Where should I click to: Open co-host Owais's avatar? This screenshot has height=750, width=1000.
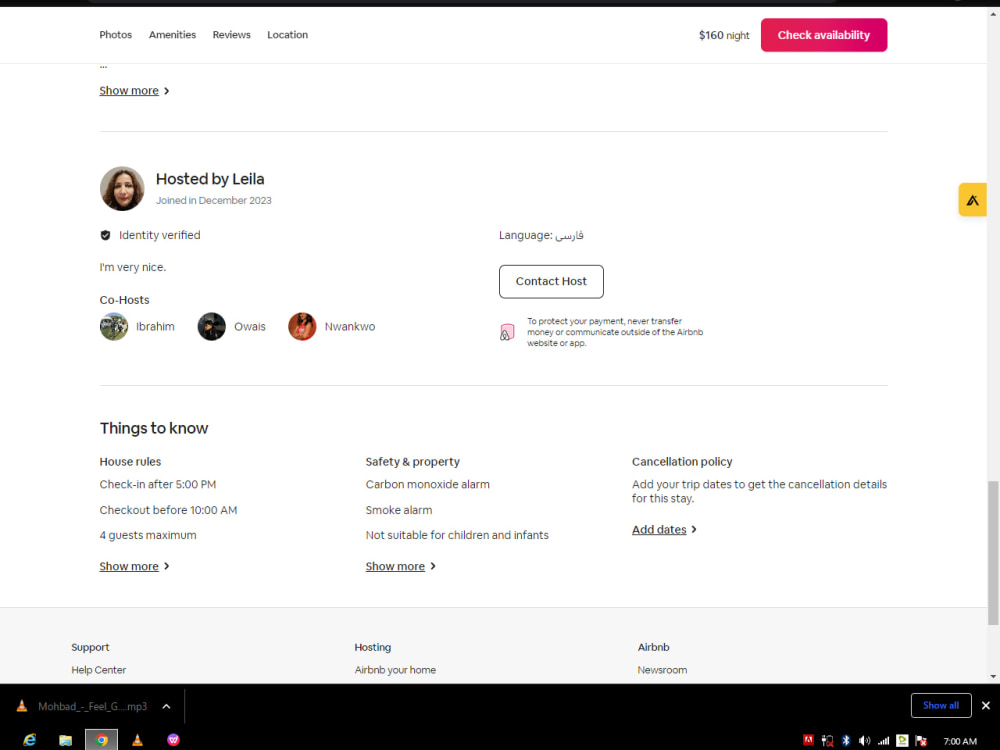pos(211,327)
